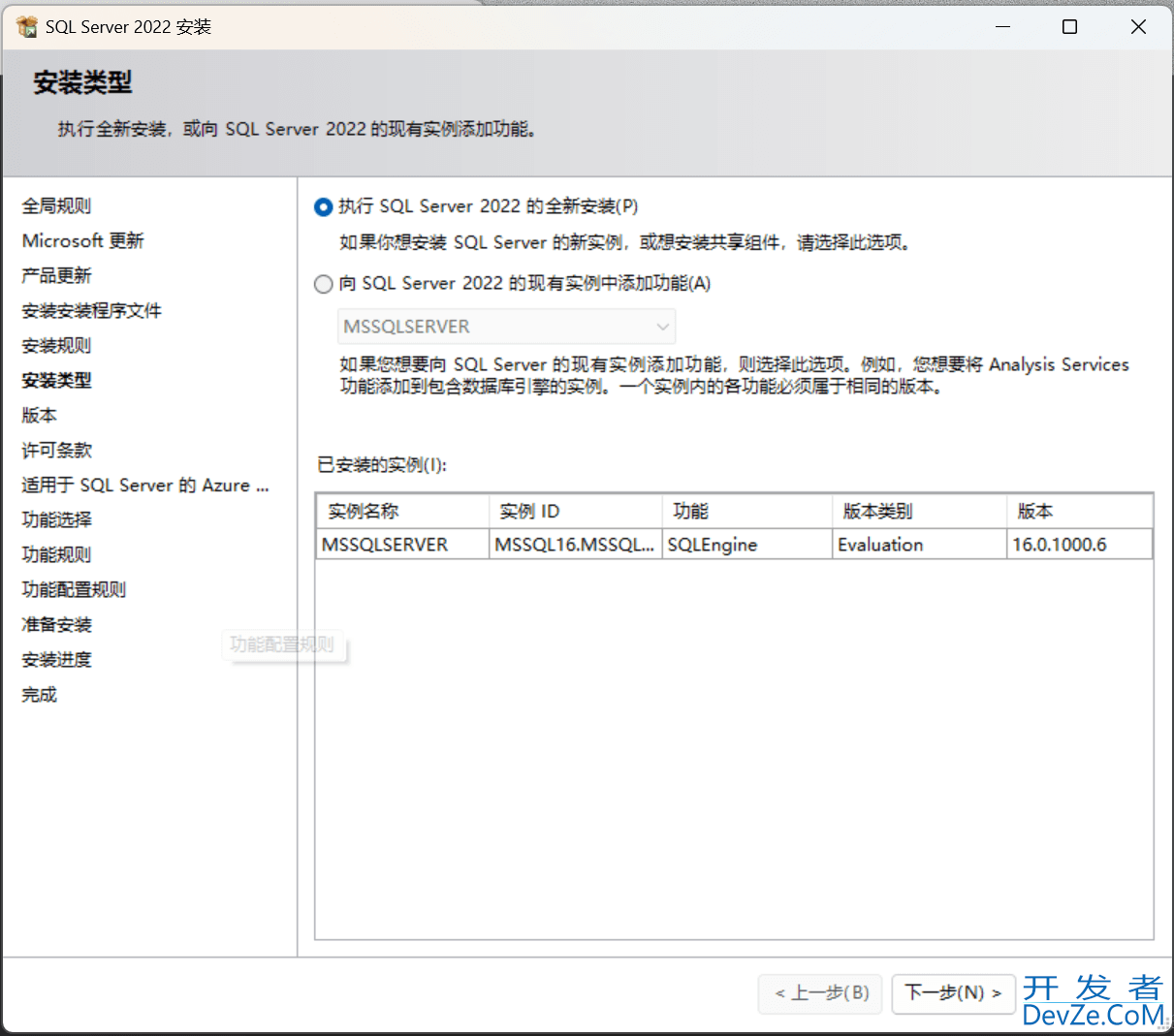Maximize the SQL Server 2022 setup window
1174x1036 pixels.
[x=1070, y=27]
